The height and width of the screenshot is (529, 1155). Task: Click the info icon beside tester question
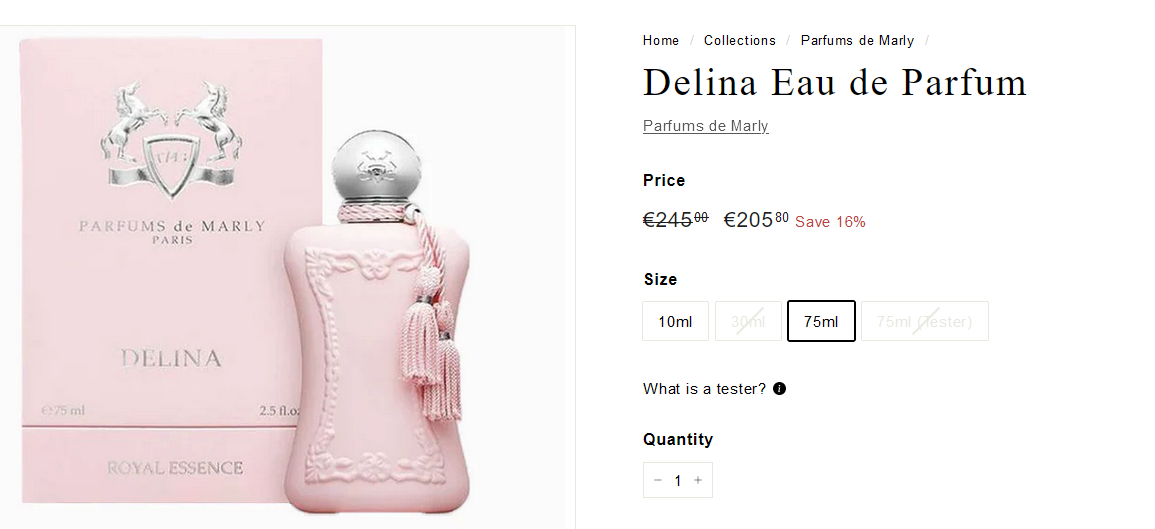click(x=779, y=388)
